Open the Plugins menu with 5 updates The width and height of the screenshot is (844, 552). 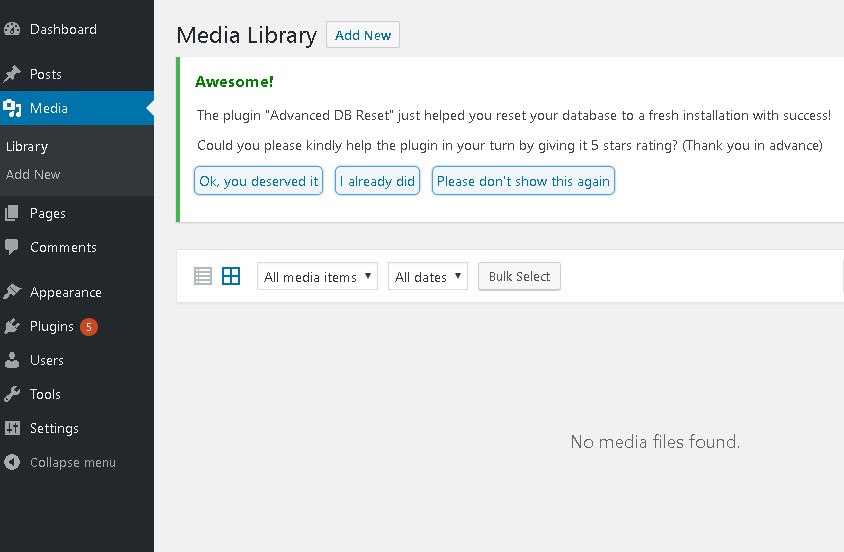(x=52, y=326)
